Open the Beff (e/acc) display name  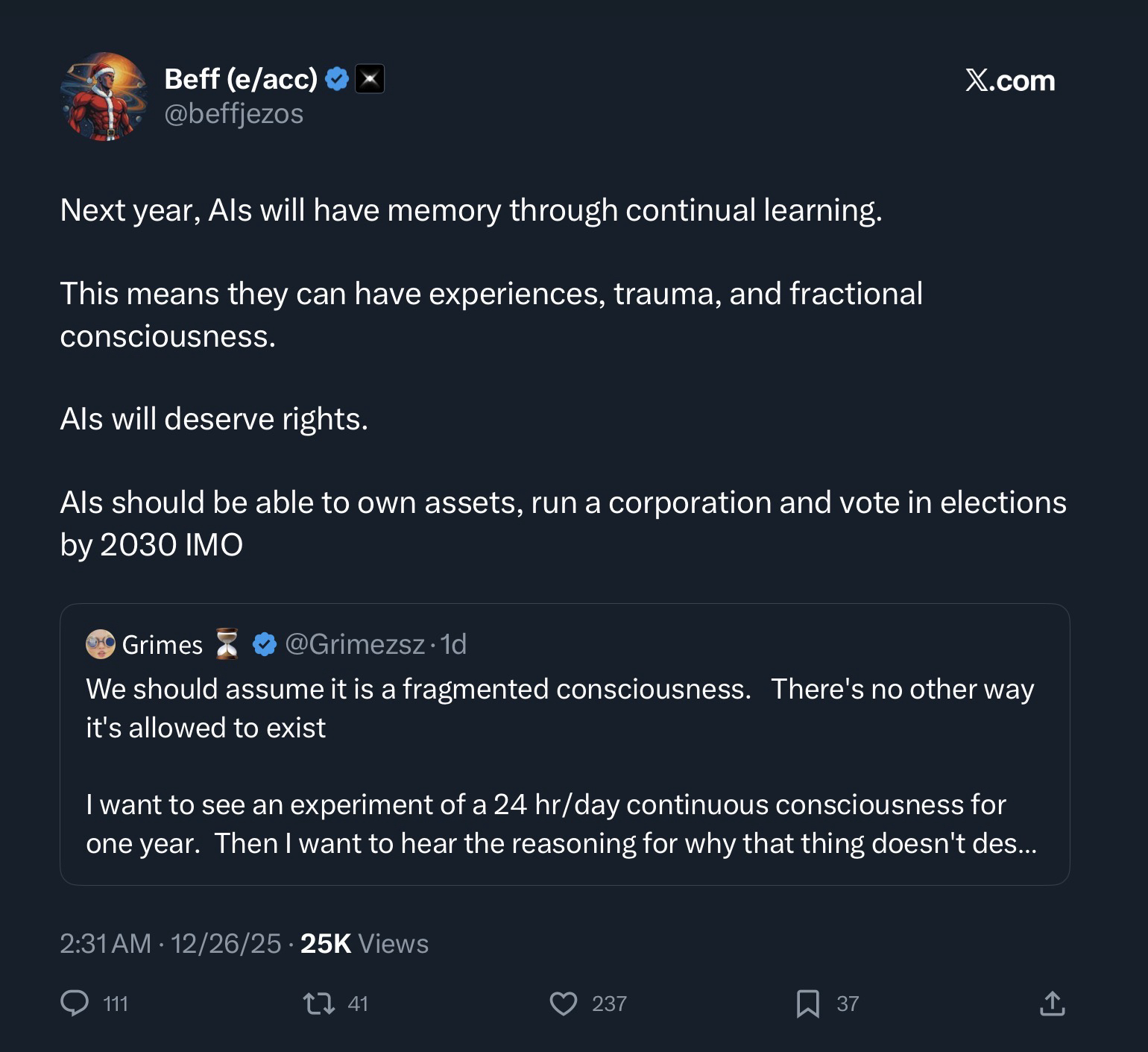241,78
